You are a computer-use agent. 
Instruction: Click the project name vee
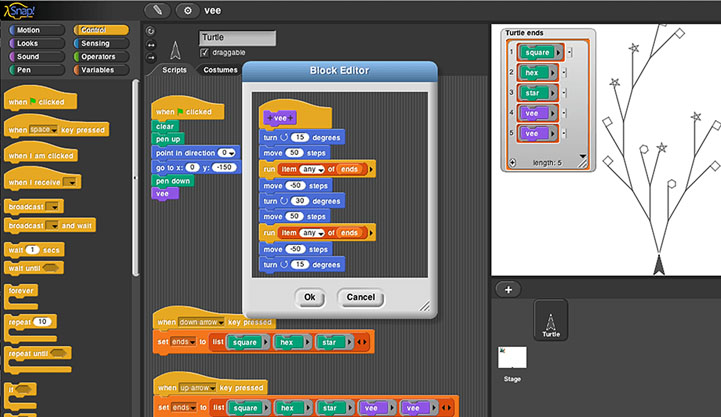[212, 11]
